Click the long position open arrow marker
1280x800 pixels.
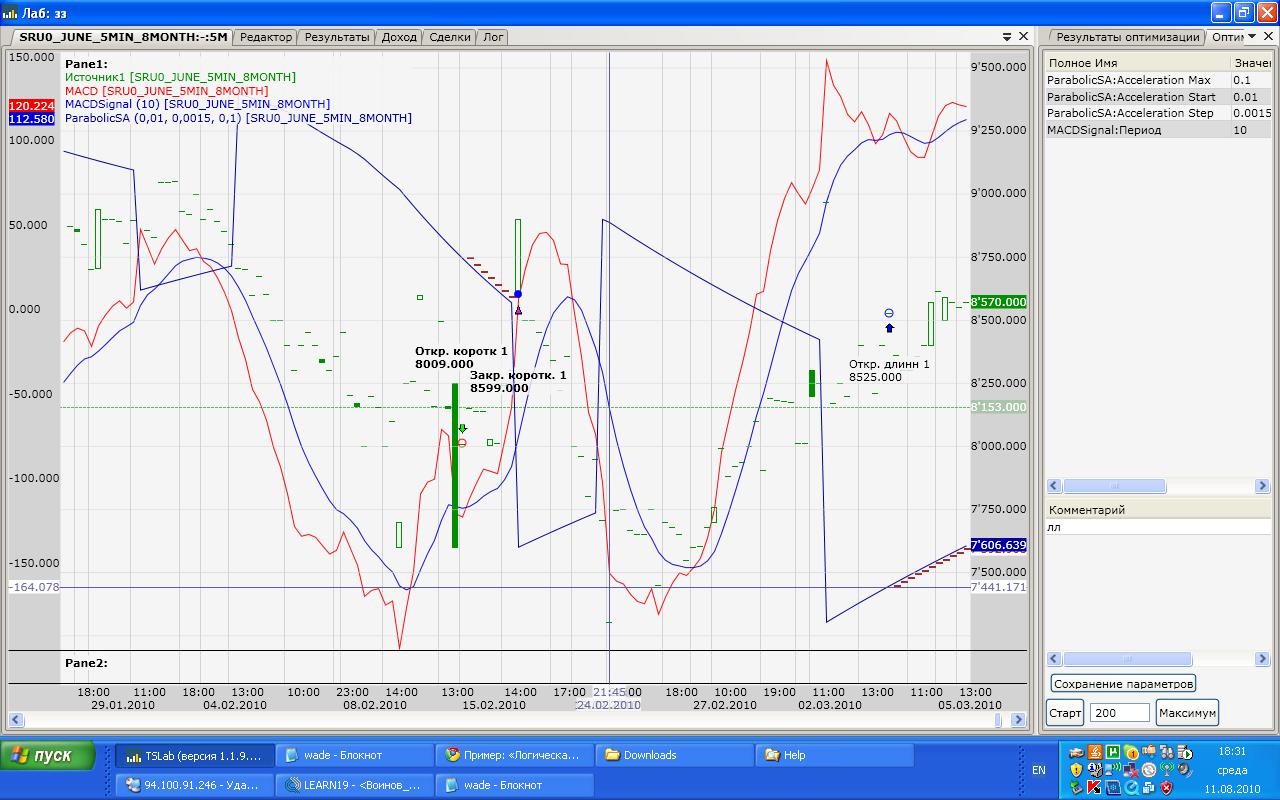(x=889, y=327)
